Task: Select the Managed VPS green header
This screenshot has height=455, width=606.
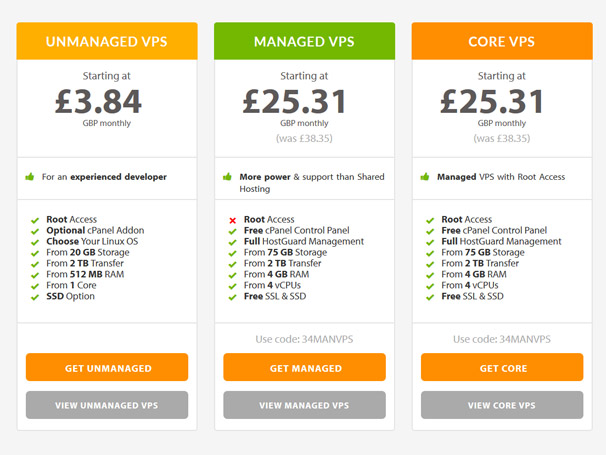Action: point(305,41)
